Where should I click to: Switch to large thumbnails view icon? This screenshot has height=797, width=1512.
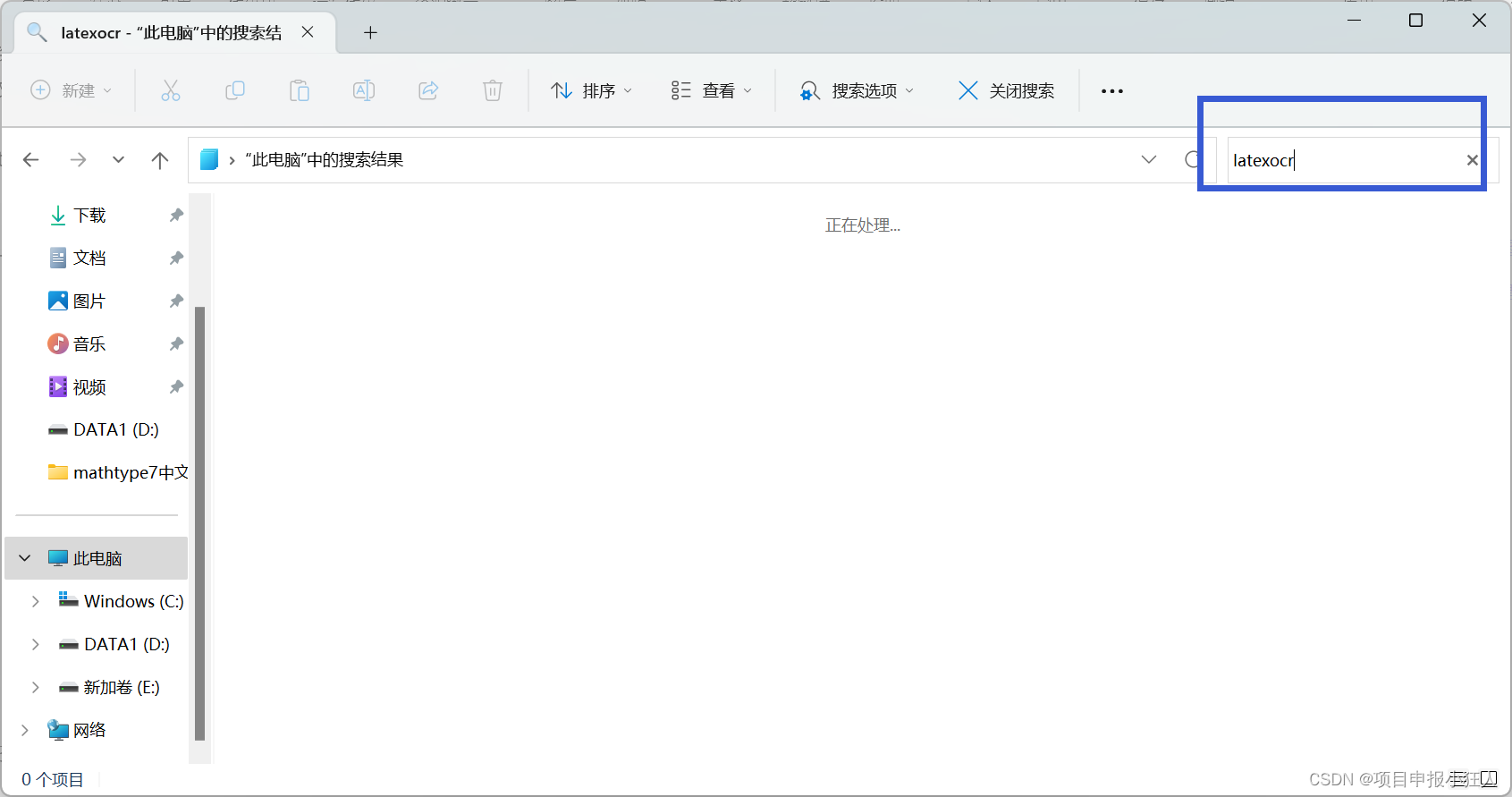pyautogui.click(x=1488, y=779)
